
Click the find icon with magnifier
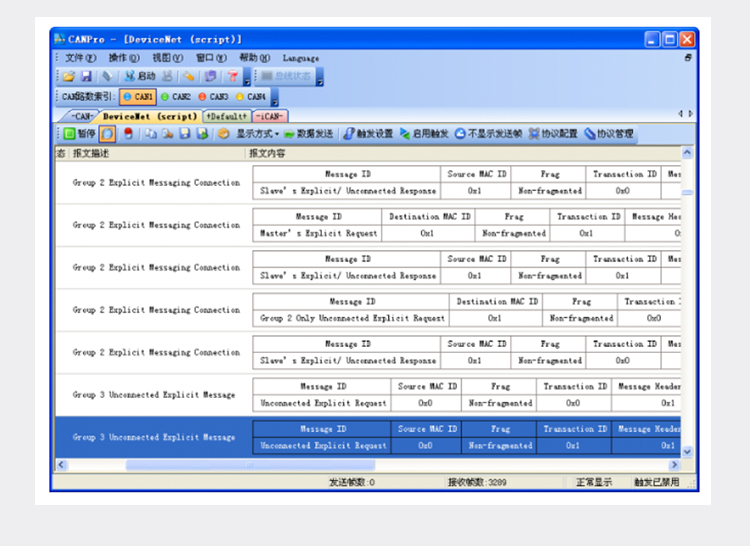coord(167,134)
